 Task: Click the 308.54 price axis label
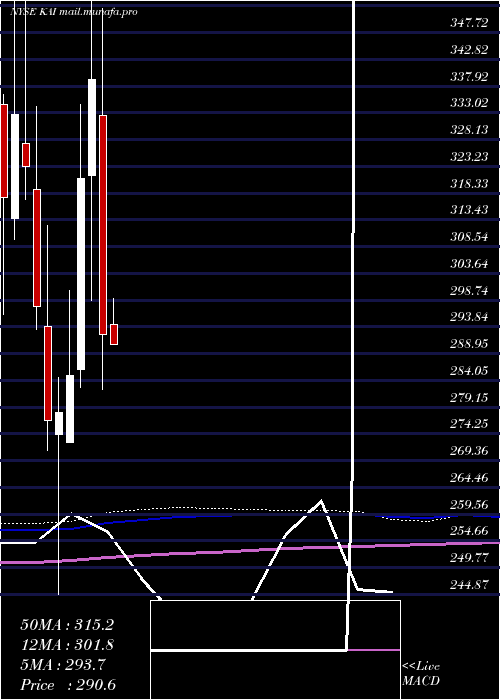469,237
